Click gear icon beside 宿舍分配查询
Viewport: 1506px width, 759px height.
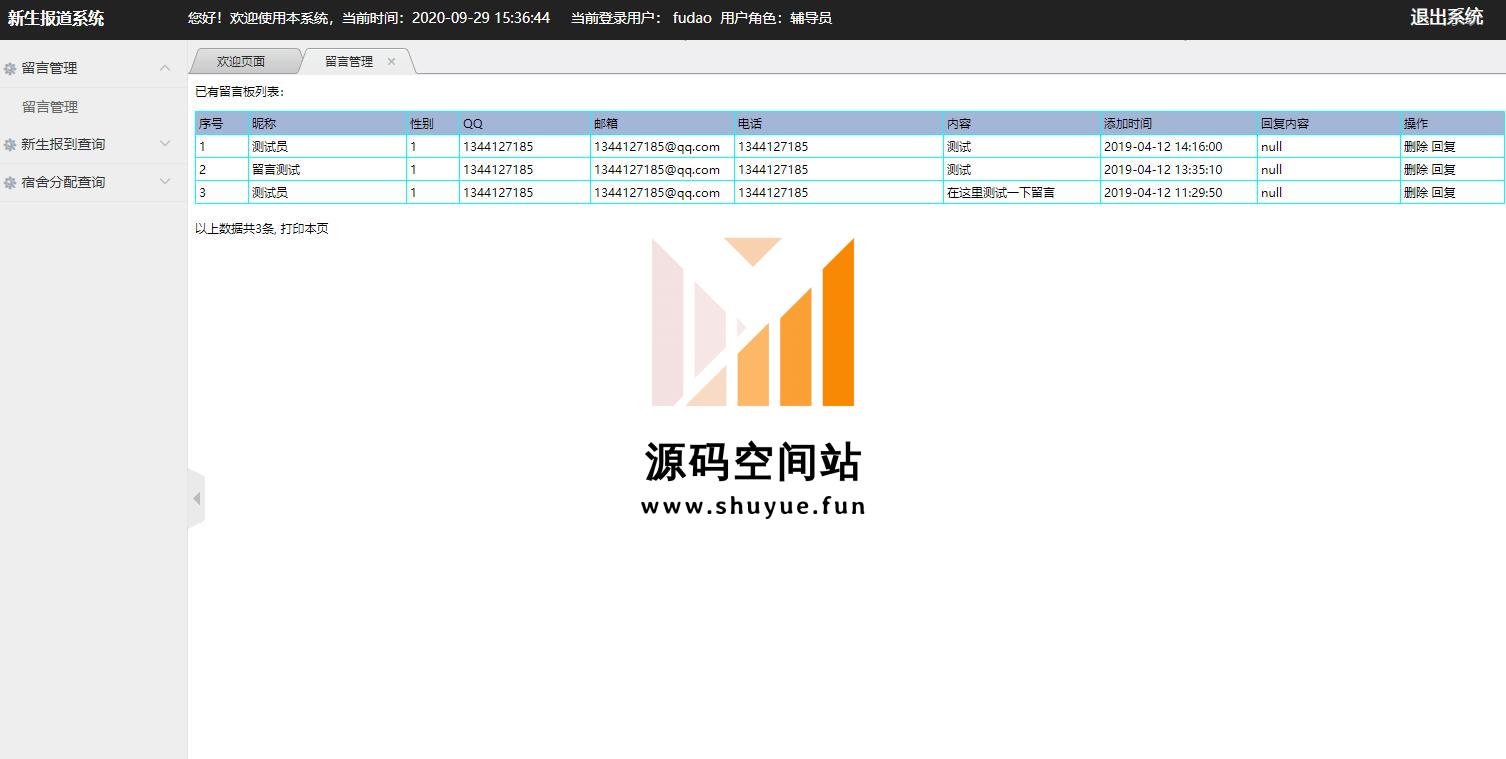click(10, 183)
